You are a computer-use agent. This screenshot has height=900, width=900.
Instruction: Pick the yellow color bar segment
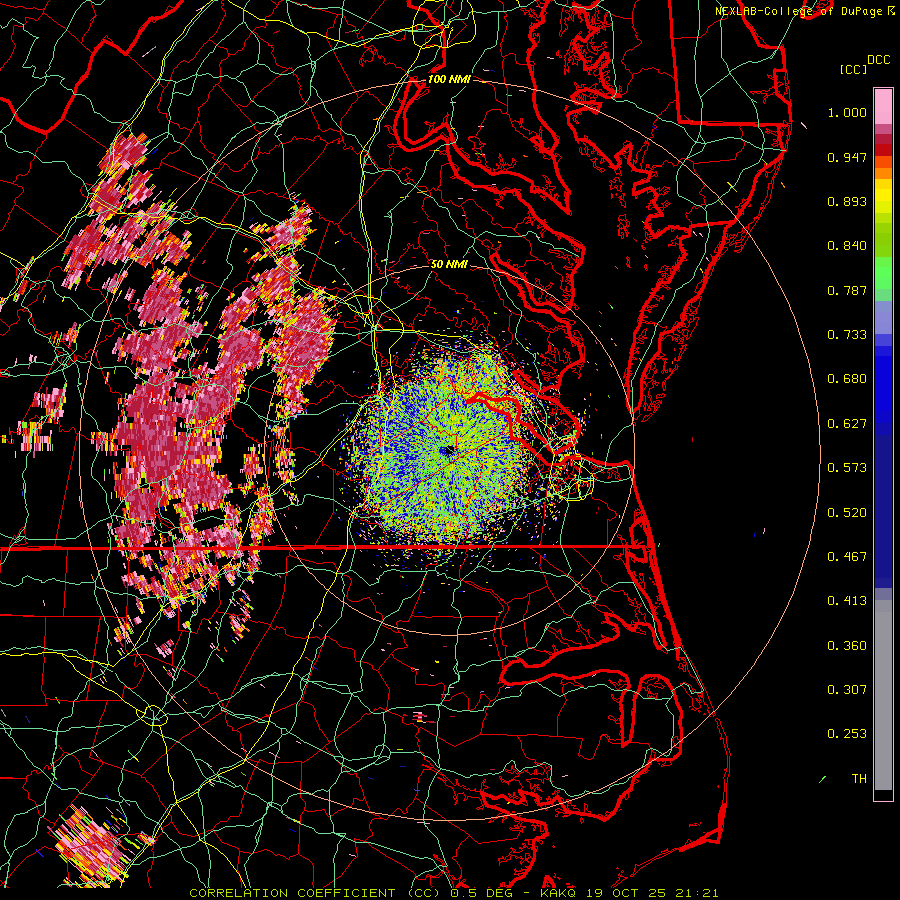883,196
